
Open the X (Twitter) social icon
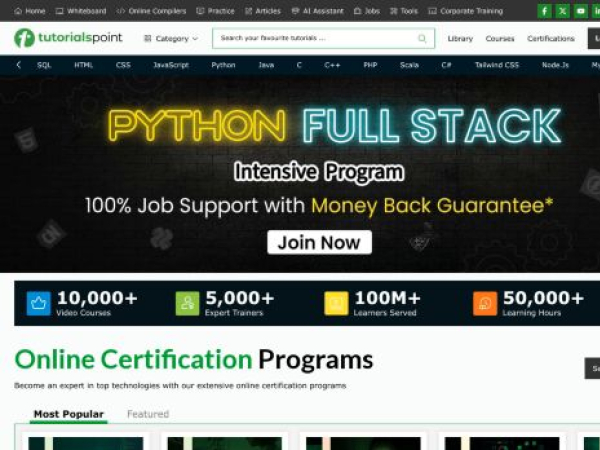pyautogui.click(x=562, y=11)
